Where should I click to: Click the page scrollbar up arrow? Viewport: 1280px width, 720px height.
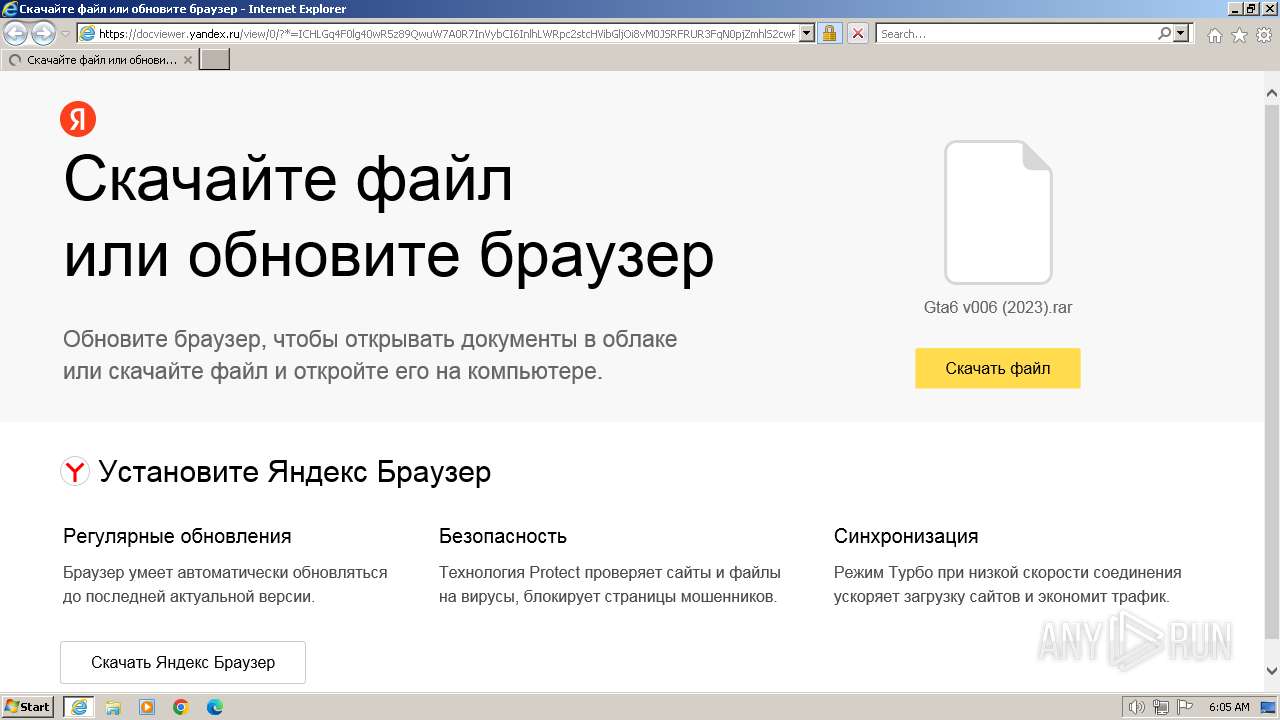point(1271,94)
